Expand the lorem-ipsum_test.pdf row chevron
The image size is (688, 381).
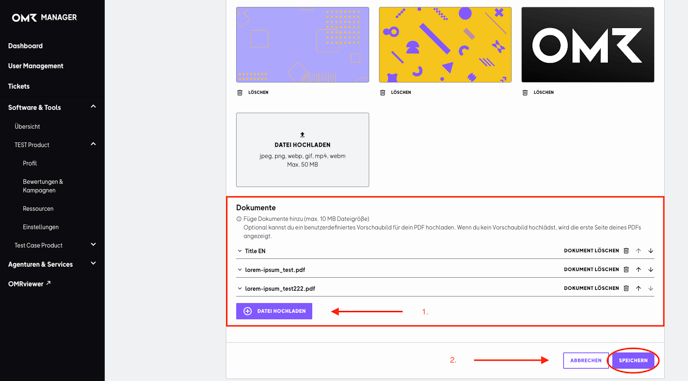[240, 270]
